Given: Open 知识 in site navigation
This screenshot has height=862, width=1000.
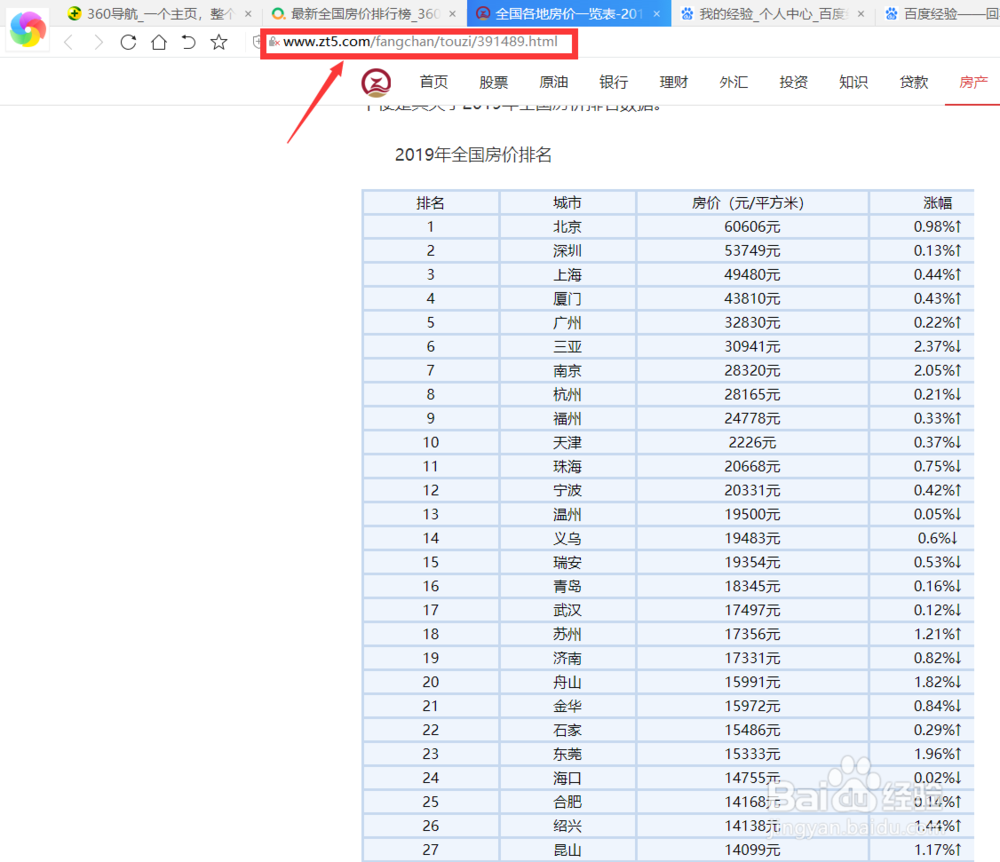Looking at the screenshot, I should 853,82.
